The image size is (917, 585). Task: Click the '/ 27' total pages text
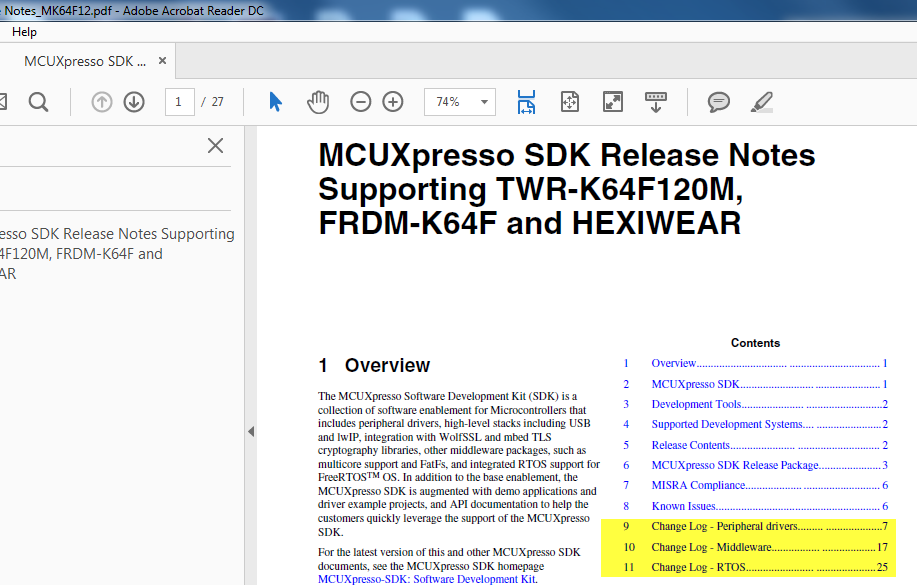(x=212, y=102)
